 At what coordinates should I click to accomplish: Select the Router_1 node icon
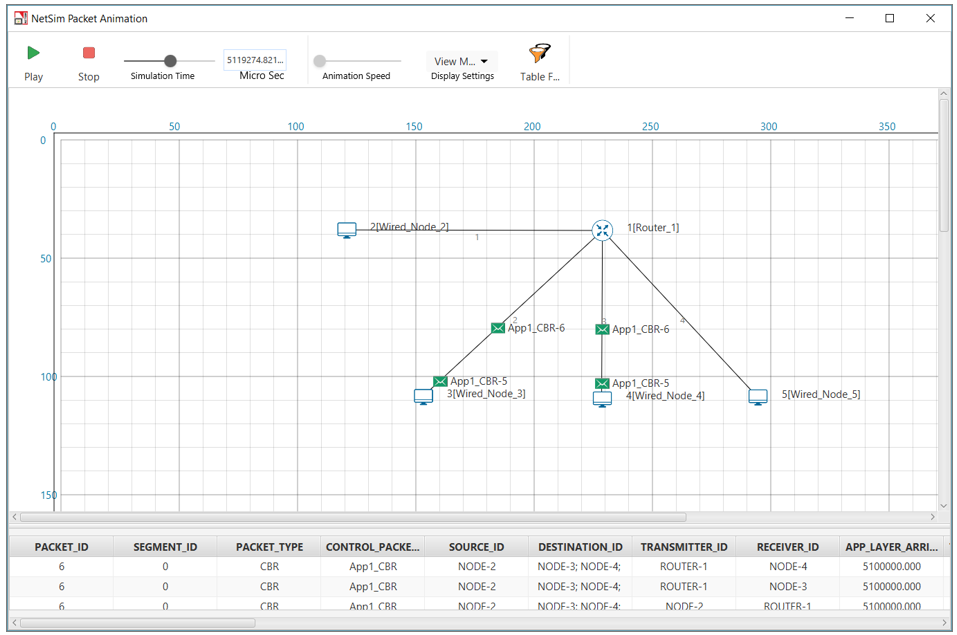point(602,230)
